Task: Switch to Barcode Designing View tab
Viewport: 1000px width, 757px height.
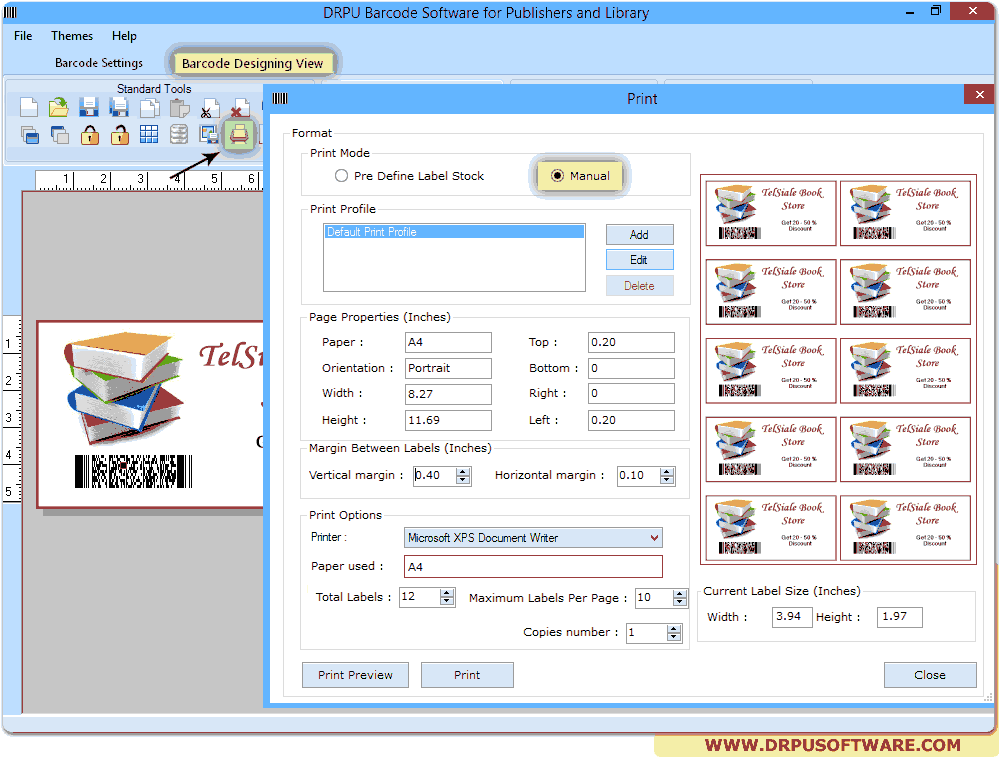Action: pyautogui.click(x=253, y=63)
